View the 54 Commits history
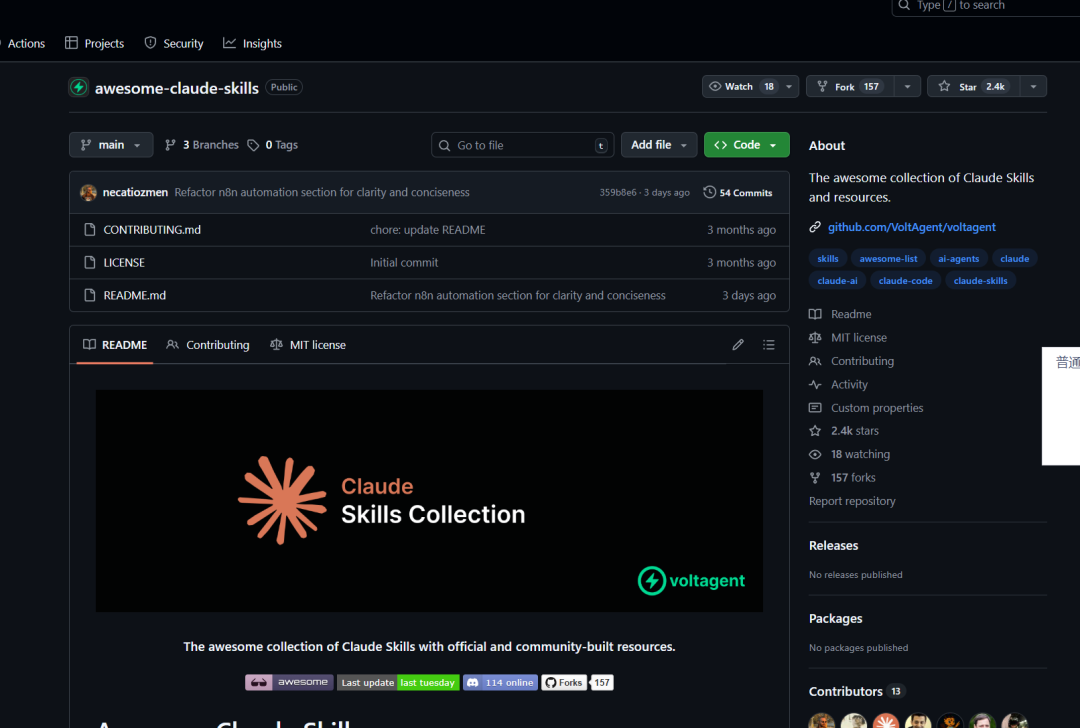The height and width of the screenshot is (728, 1080). point(738,193)
